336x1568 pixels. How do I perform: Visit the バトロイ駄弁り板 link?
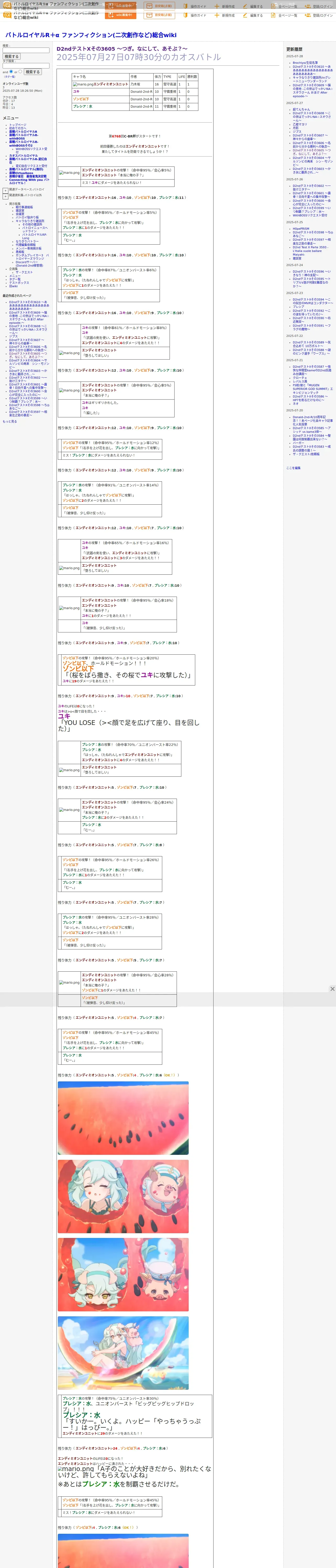tap(27, 217)
